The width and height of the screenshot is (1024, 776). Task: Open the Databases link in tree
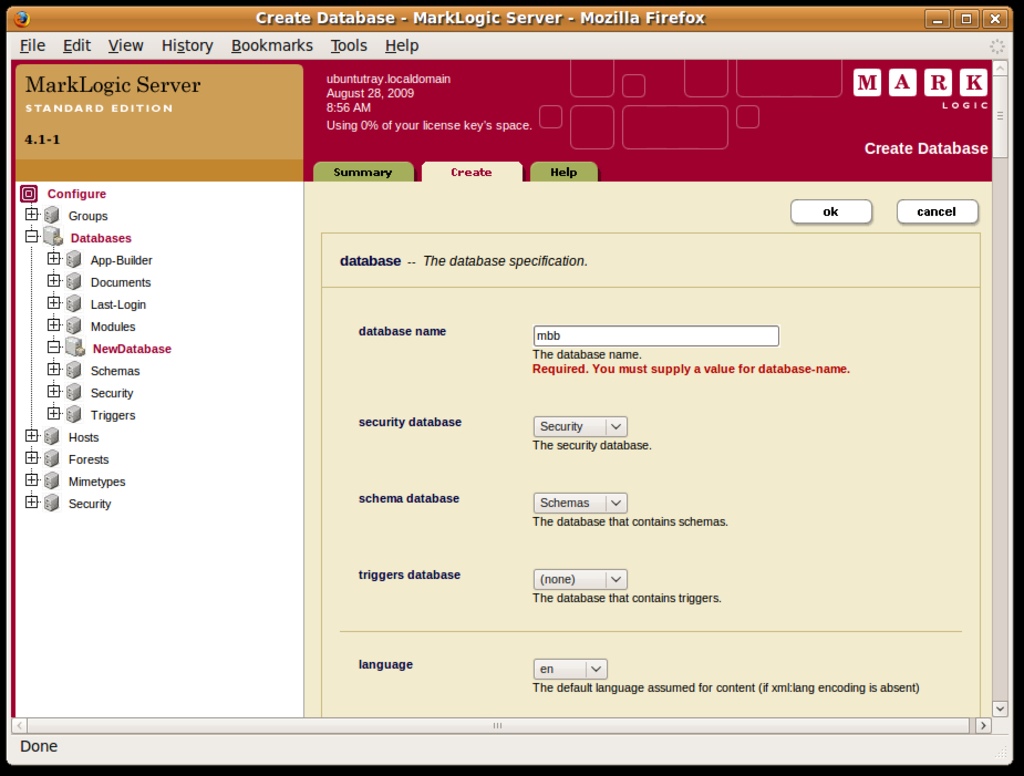click(x=101, y=238)
